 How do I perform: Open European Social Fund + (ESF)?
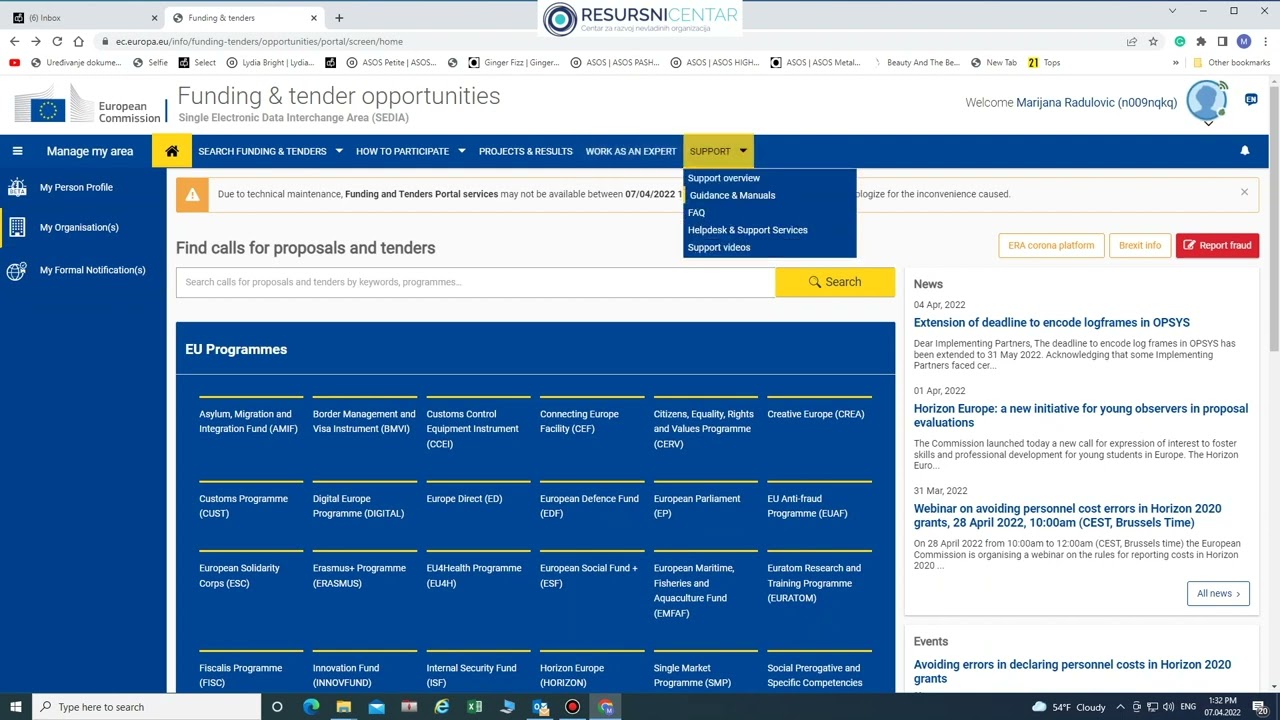(x=588, y=575)
